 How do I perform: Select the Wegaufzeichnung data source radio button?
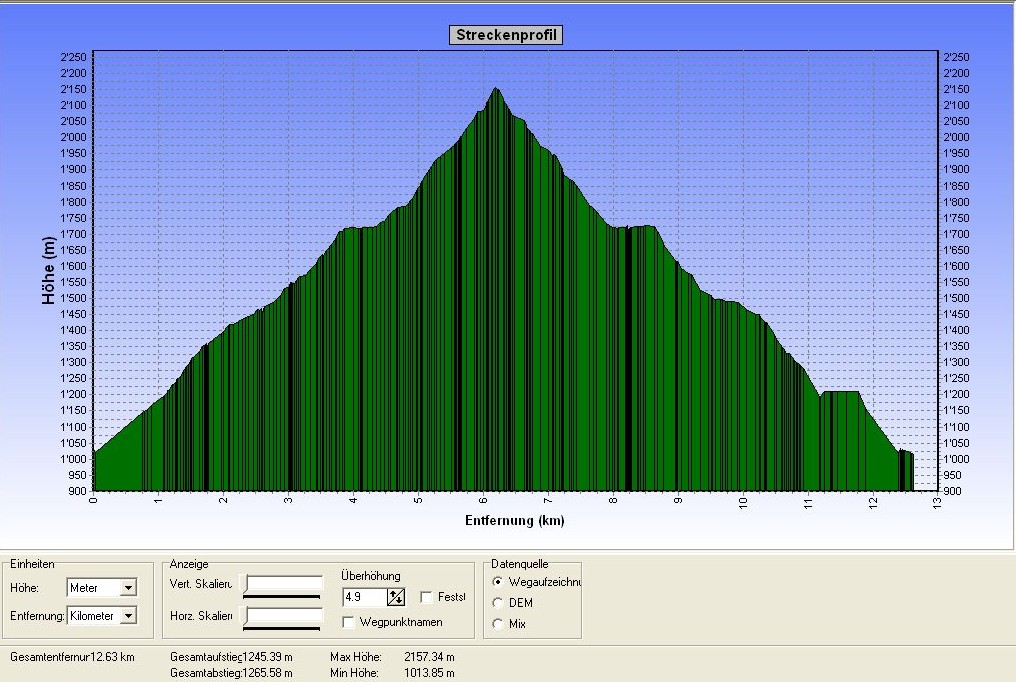tap(498, 582)
